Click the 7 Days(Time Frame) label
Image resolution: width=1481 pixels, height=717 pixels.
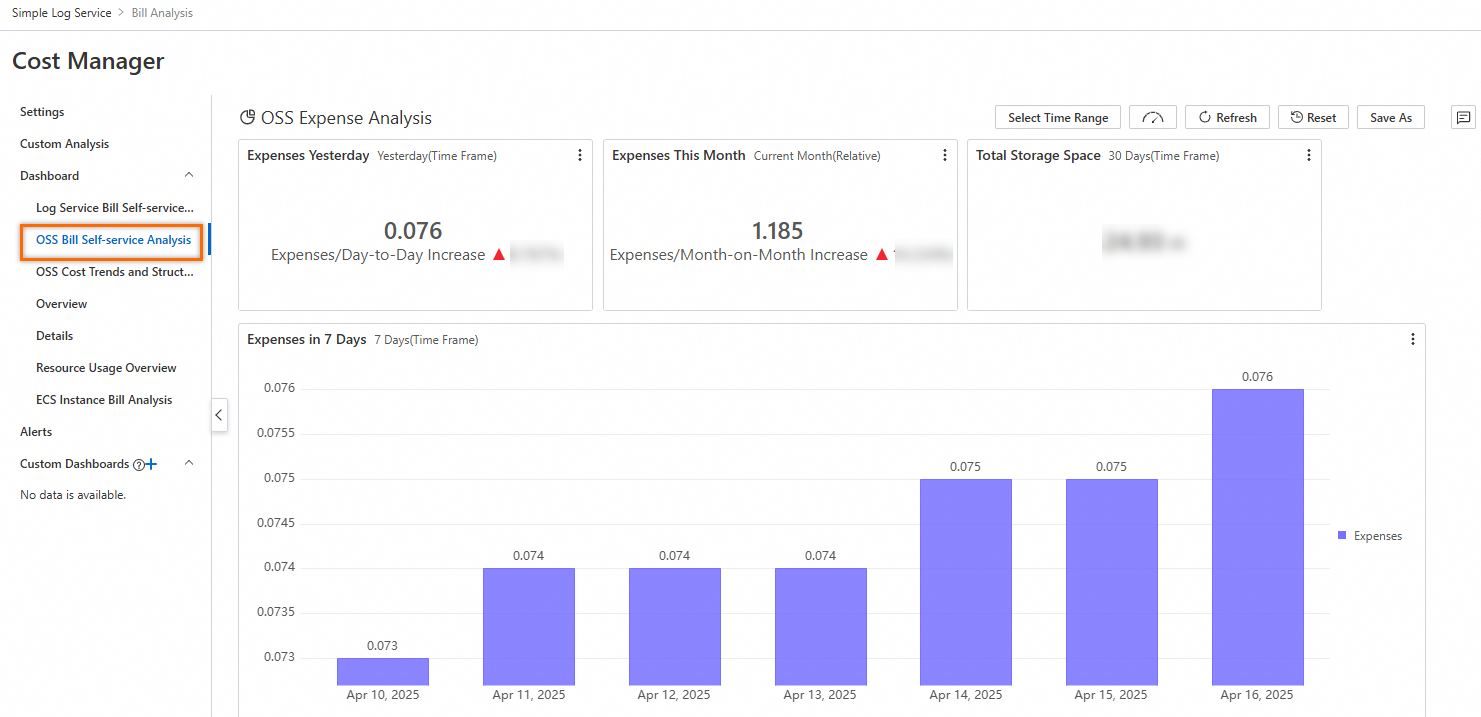point(426,340)
